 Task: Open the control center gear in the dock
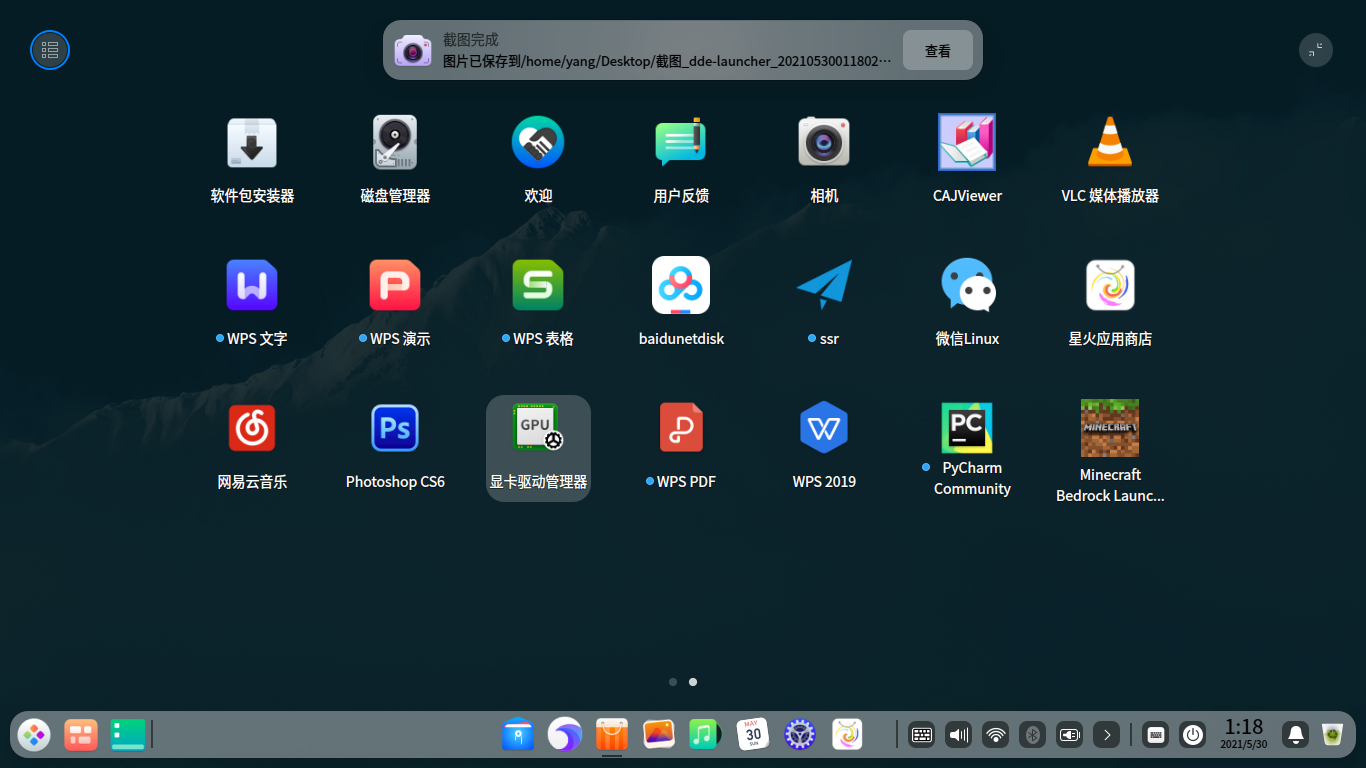[x=800, y=735]
